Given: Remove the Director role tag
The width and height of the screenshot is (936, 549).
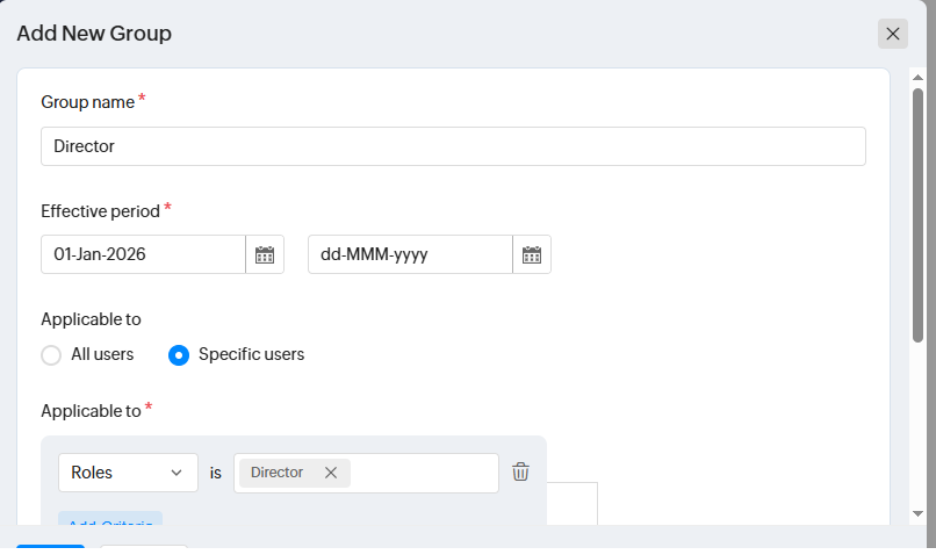Looking at the screenshot, I should click(331, 473).
